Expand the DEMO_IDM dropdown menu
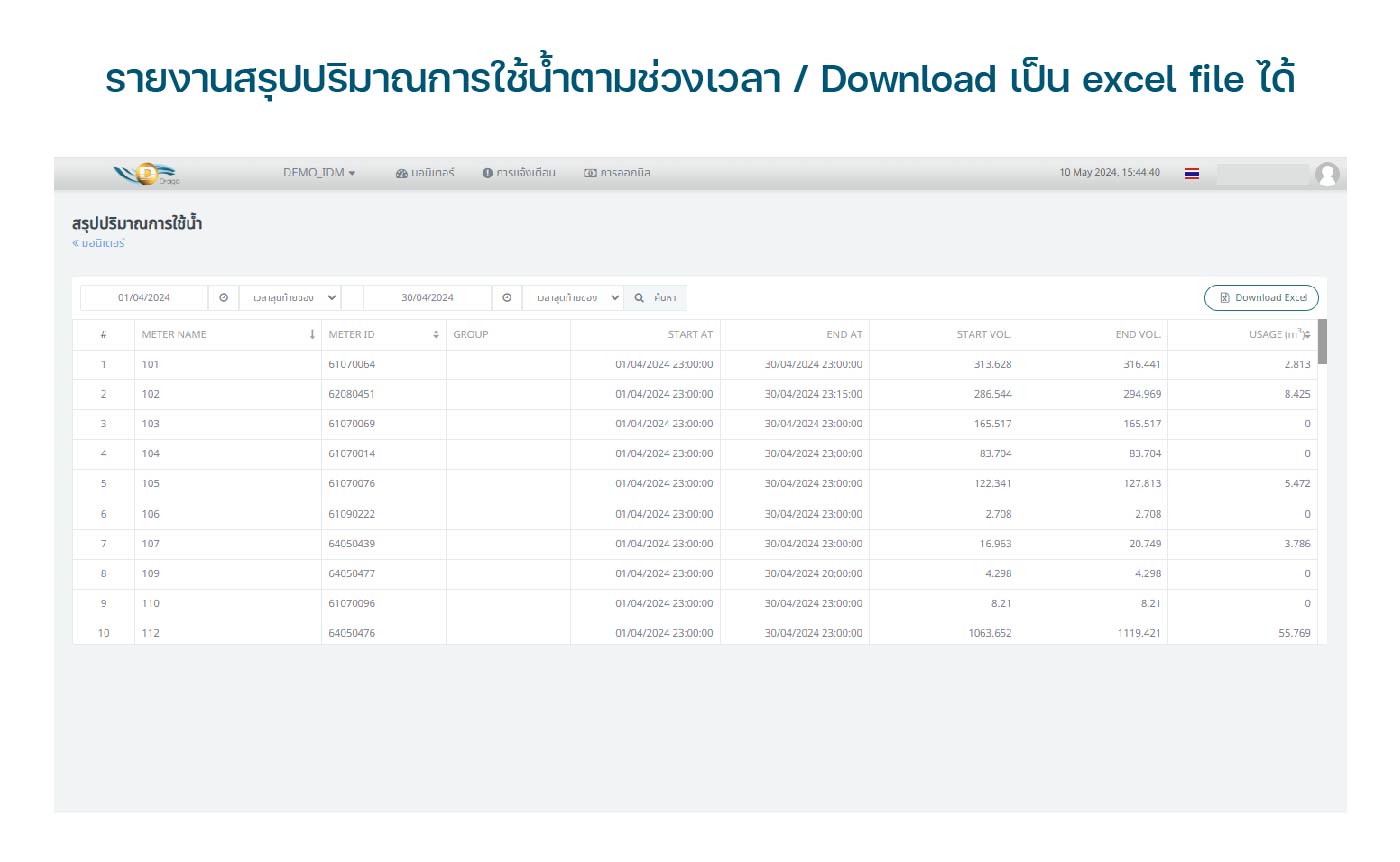 tap(320, 173)
